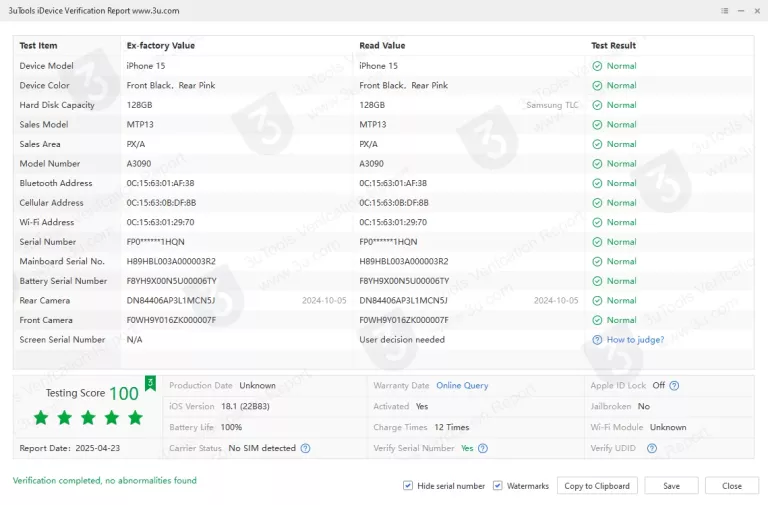Click the No SIM detected status text
Viewport: 768px width, 505px height.
click(x=262, y=448)
